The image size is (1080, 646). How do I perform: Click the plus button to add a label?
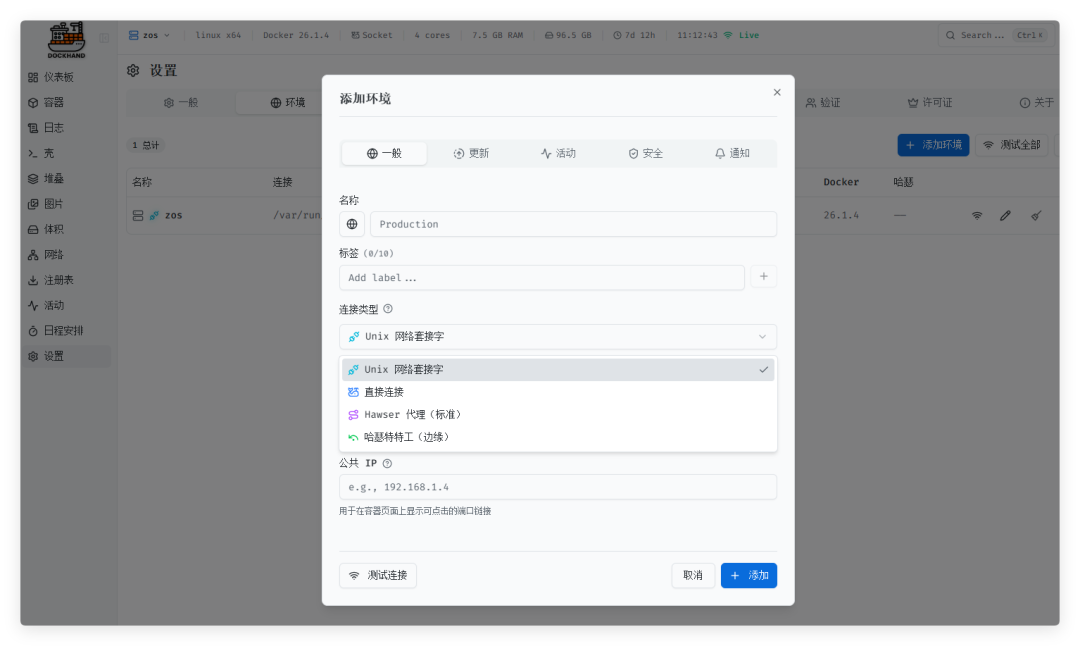pos(763,277)
